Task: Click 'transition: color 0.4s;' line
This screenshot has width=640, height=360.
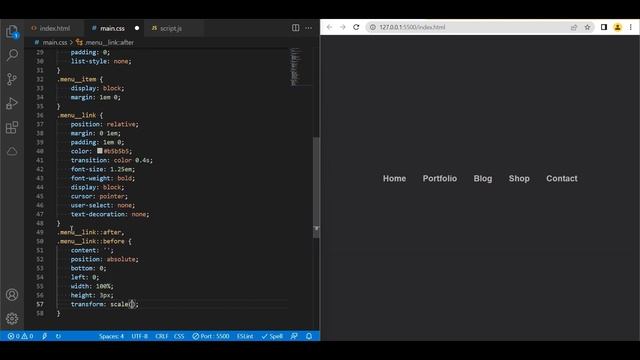Action: coord(111,160)
